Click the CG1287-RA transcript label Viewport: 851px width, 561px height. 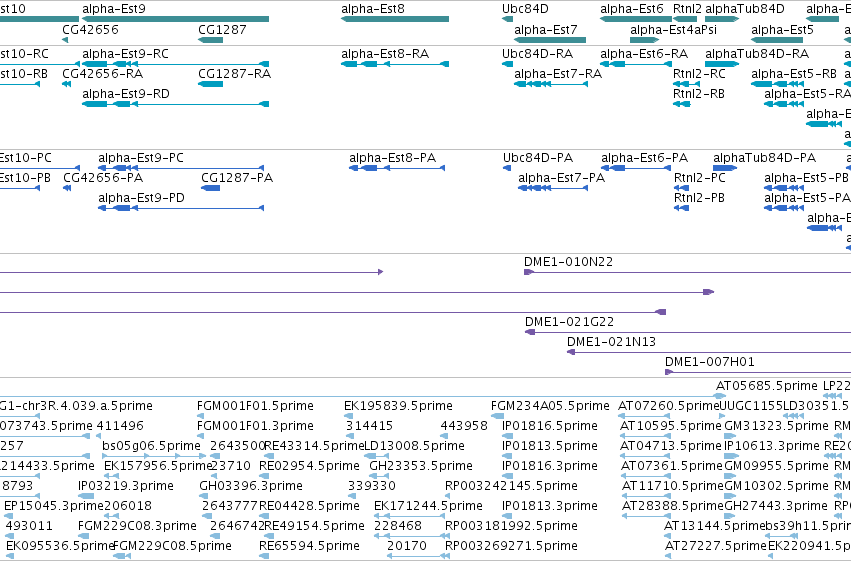click(234, 74)
